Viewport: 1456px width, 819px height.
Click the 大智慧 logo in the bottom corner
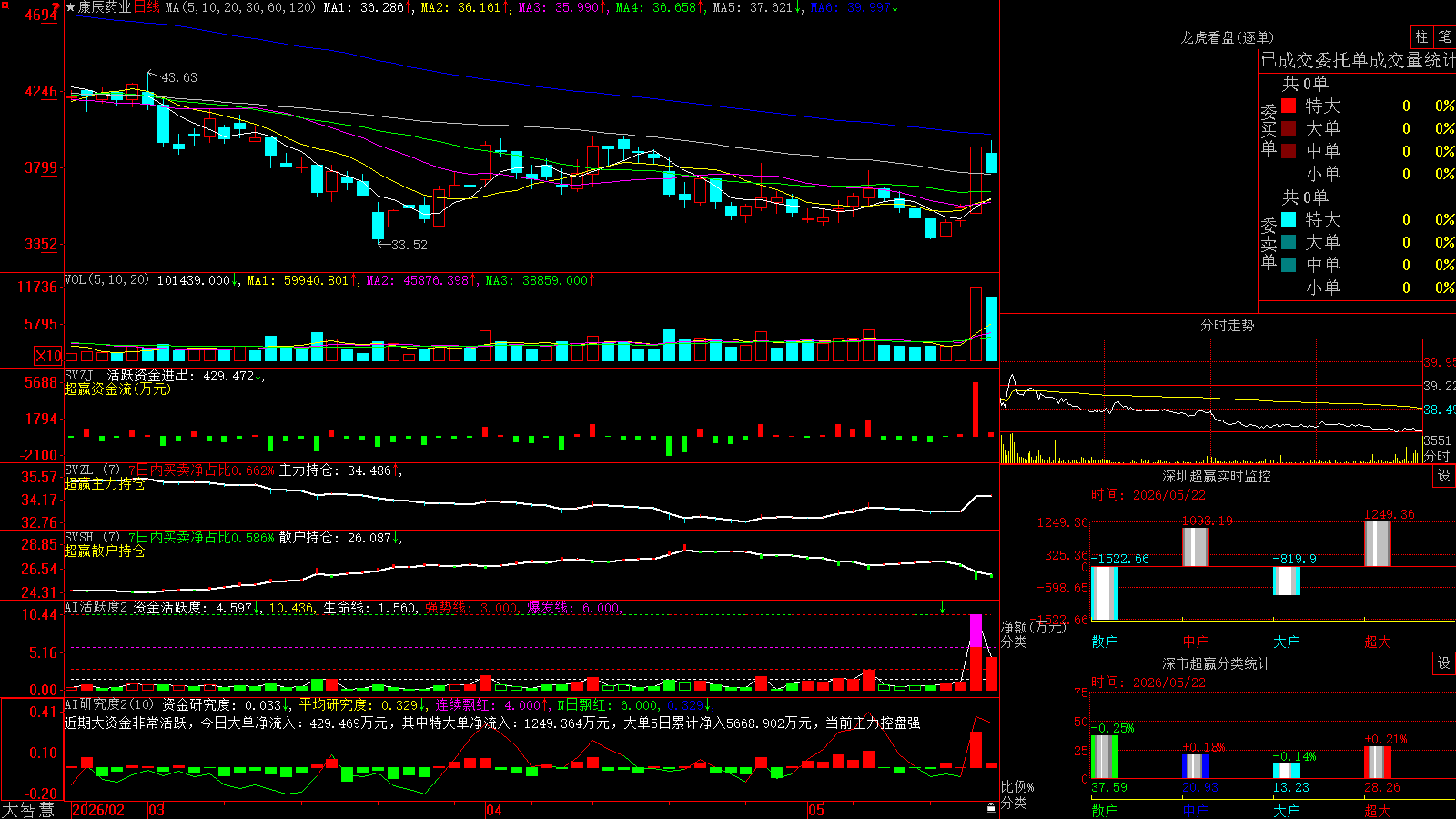[x=28, y=810]
